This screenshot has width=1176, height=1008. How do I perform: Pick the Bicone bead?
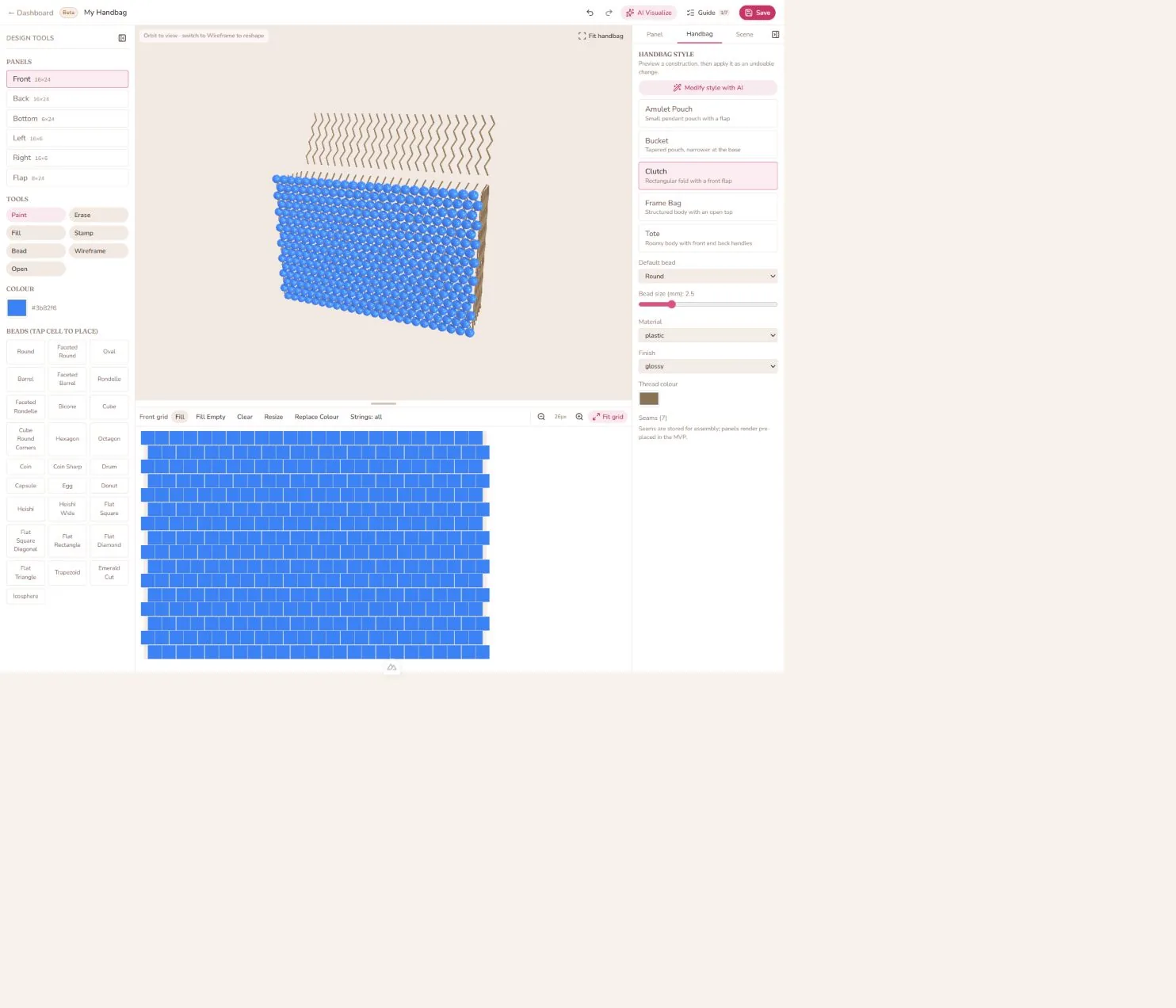[x=67, y=407]
